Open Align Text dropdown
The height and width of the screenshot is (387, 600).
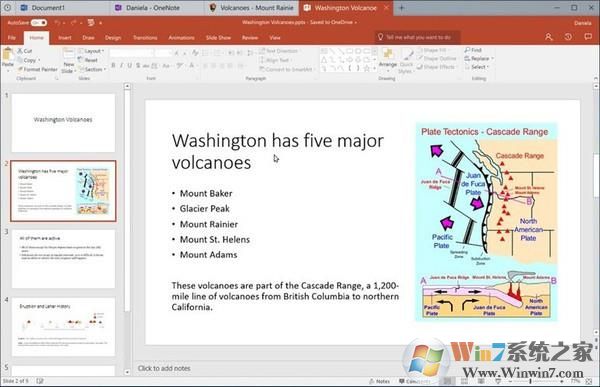(275, 60)
